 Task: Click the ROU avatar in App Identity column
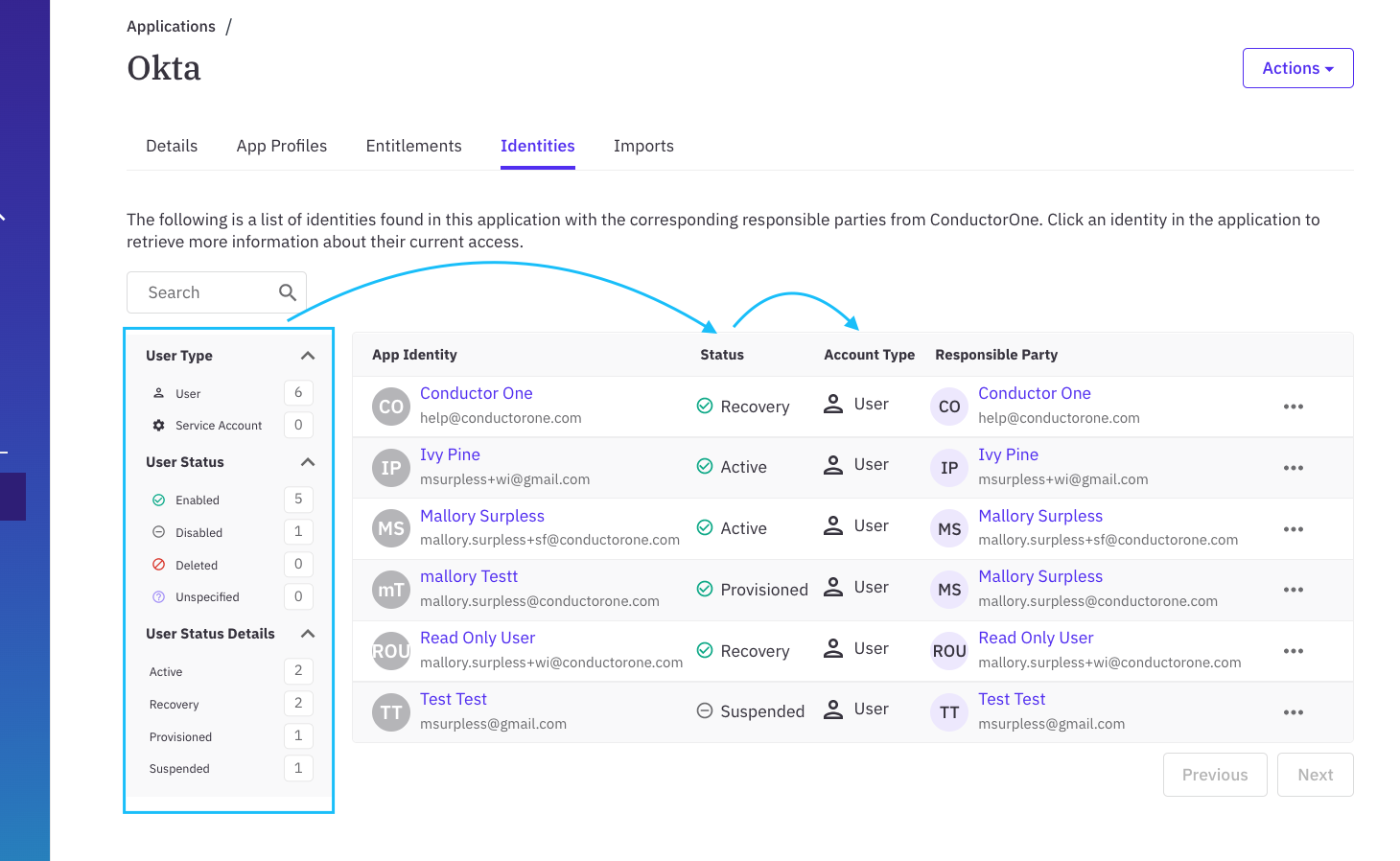click(391, 651)
